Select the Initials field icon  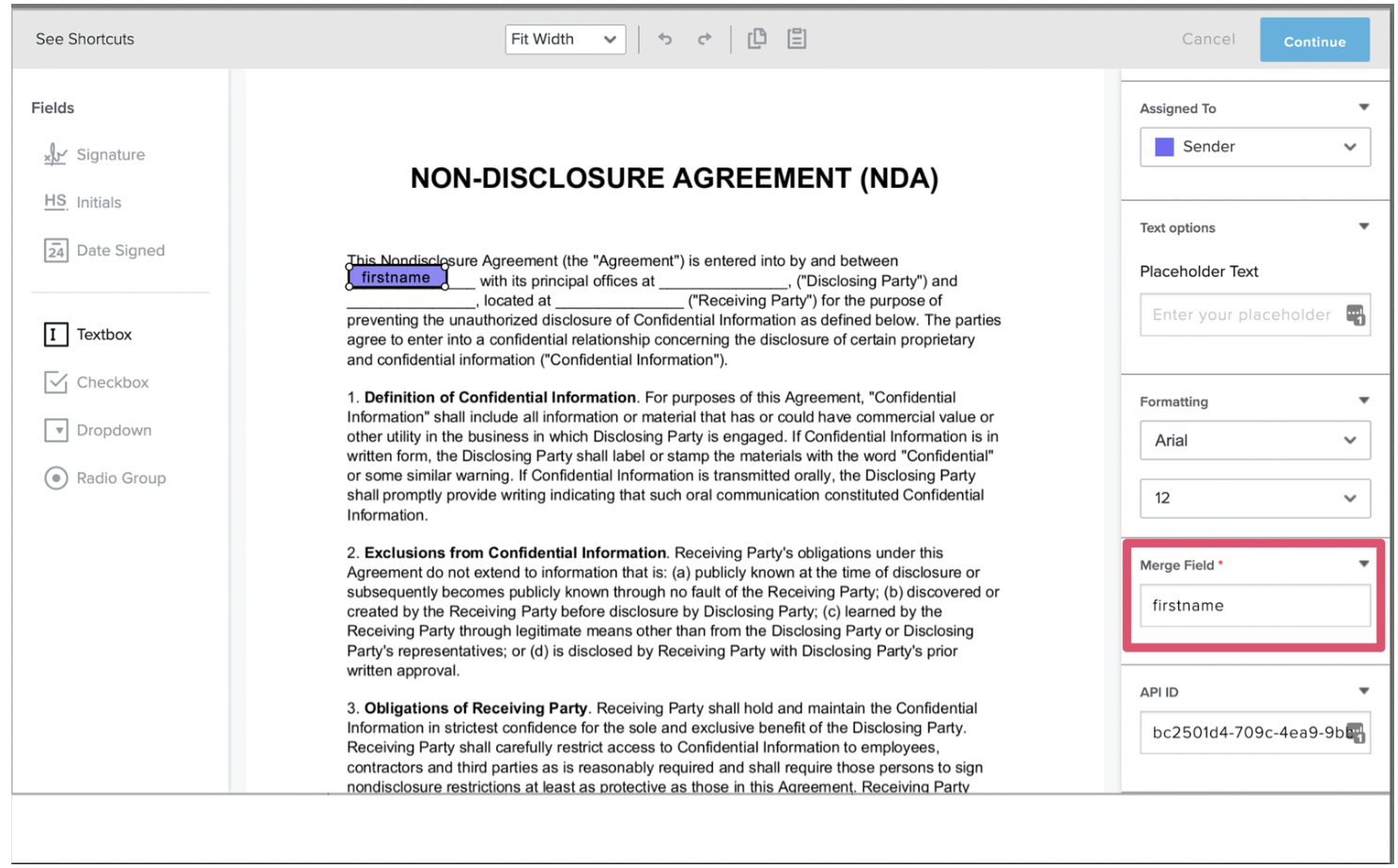point(55,202)
